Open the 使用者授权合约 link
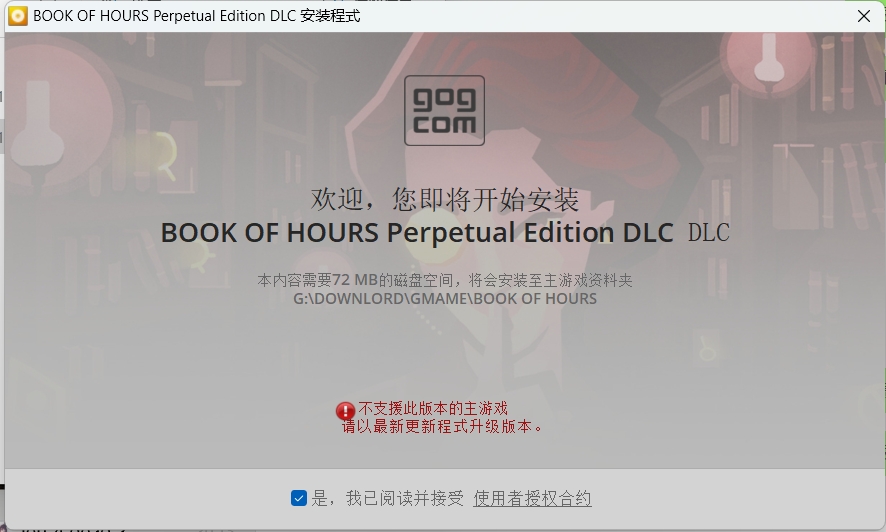The width and height of the screenshot is (886, 532). coord(532,498)
